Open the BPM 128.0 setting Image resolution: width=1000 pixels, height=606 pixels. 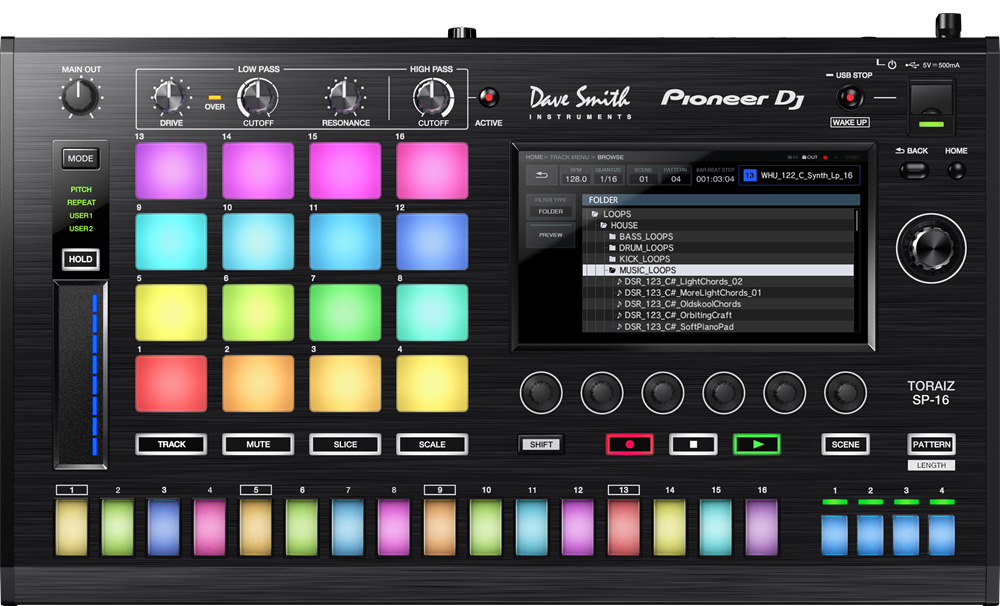(576, 175)
